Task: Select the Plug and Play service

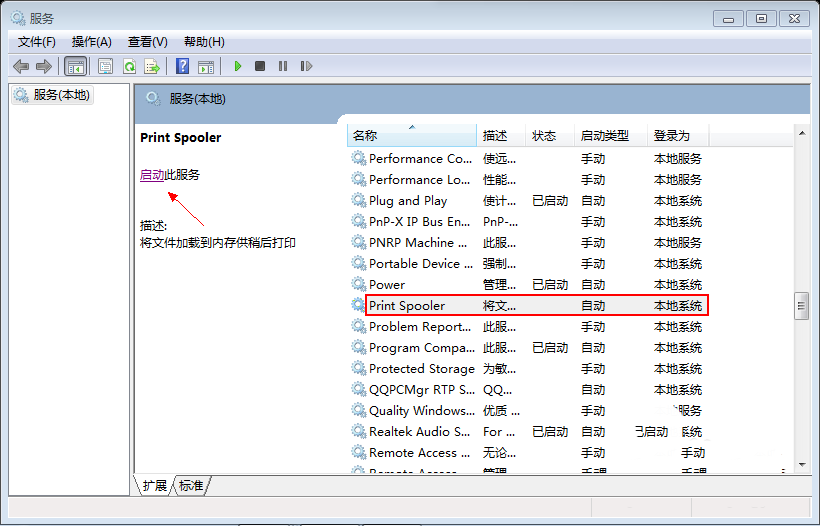Action: [x=408, y=200]
